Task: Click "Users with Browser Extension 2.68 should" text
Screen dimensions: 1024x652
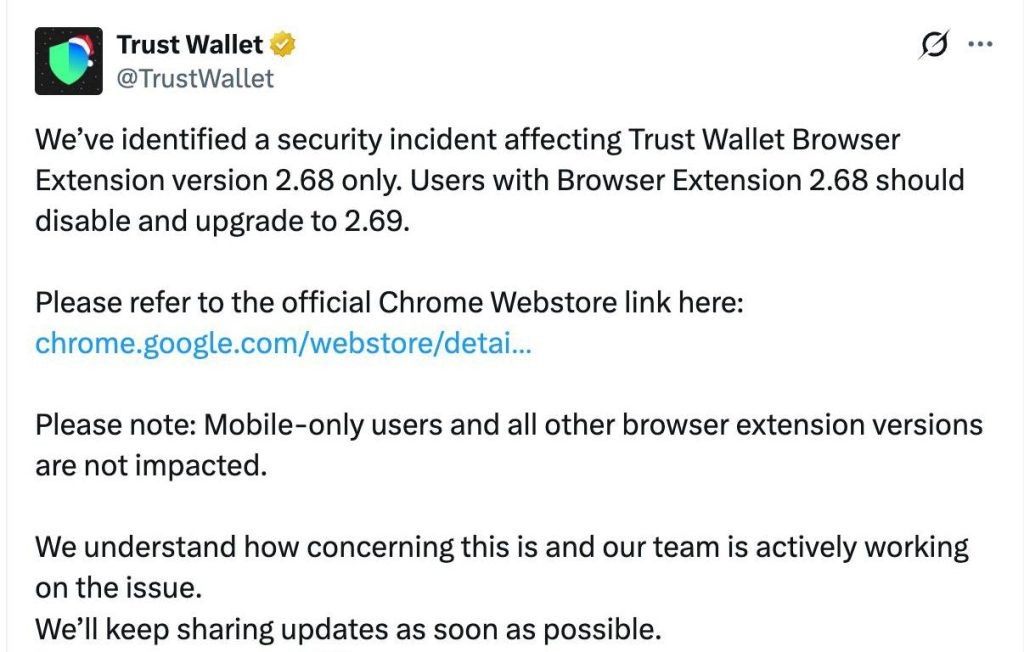Action: 687,180
